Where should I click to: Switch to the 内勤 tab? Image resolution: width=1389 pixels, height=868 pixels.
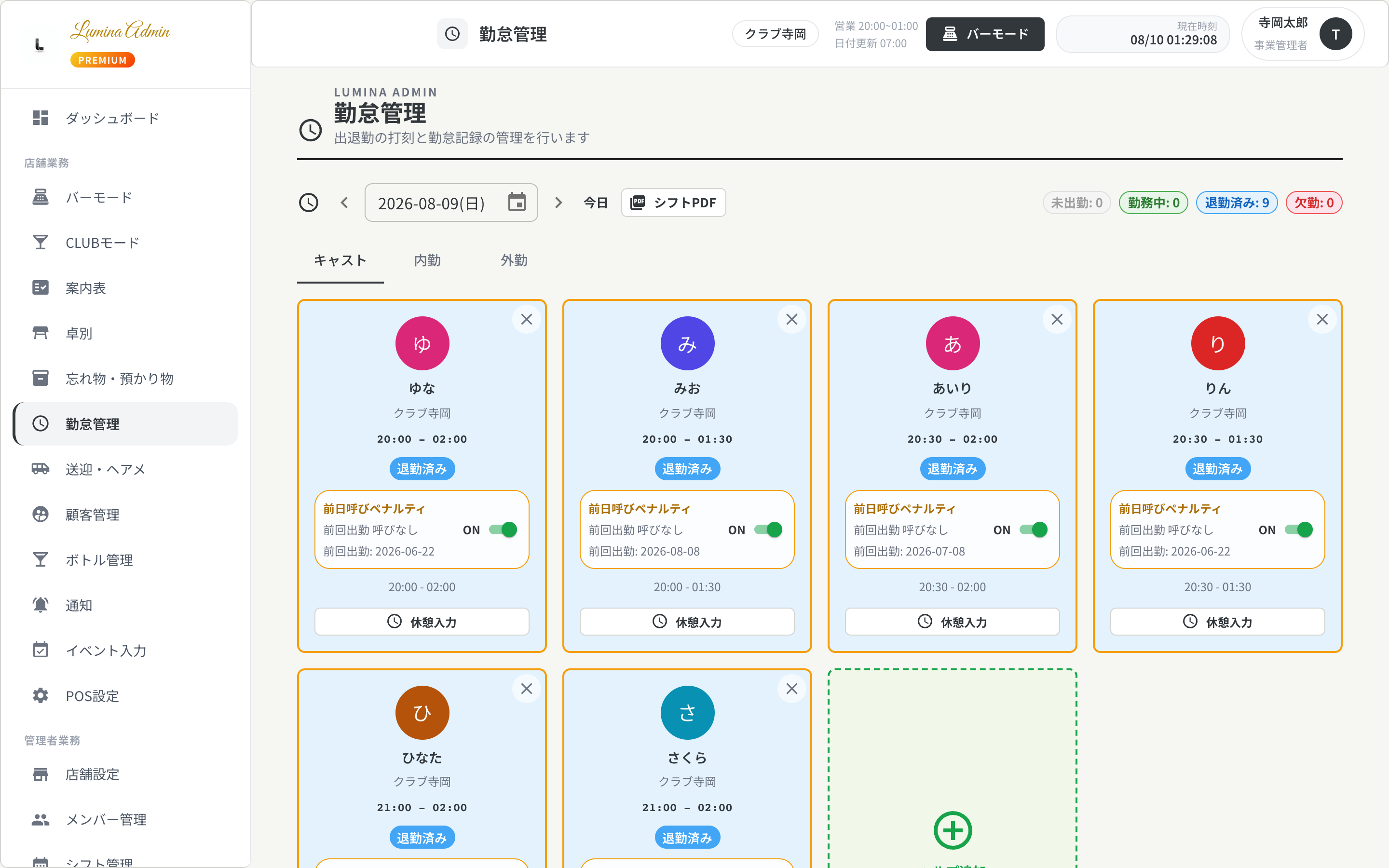(x=428, y=260)
